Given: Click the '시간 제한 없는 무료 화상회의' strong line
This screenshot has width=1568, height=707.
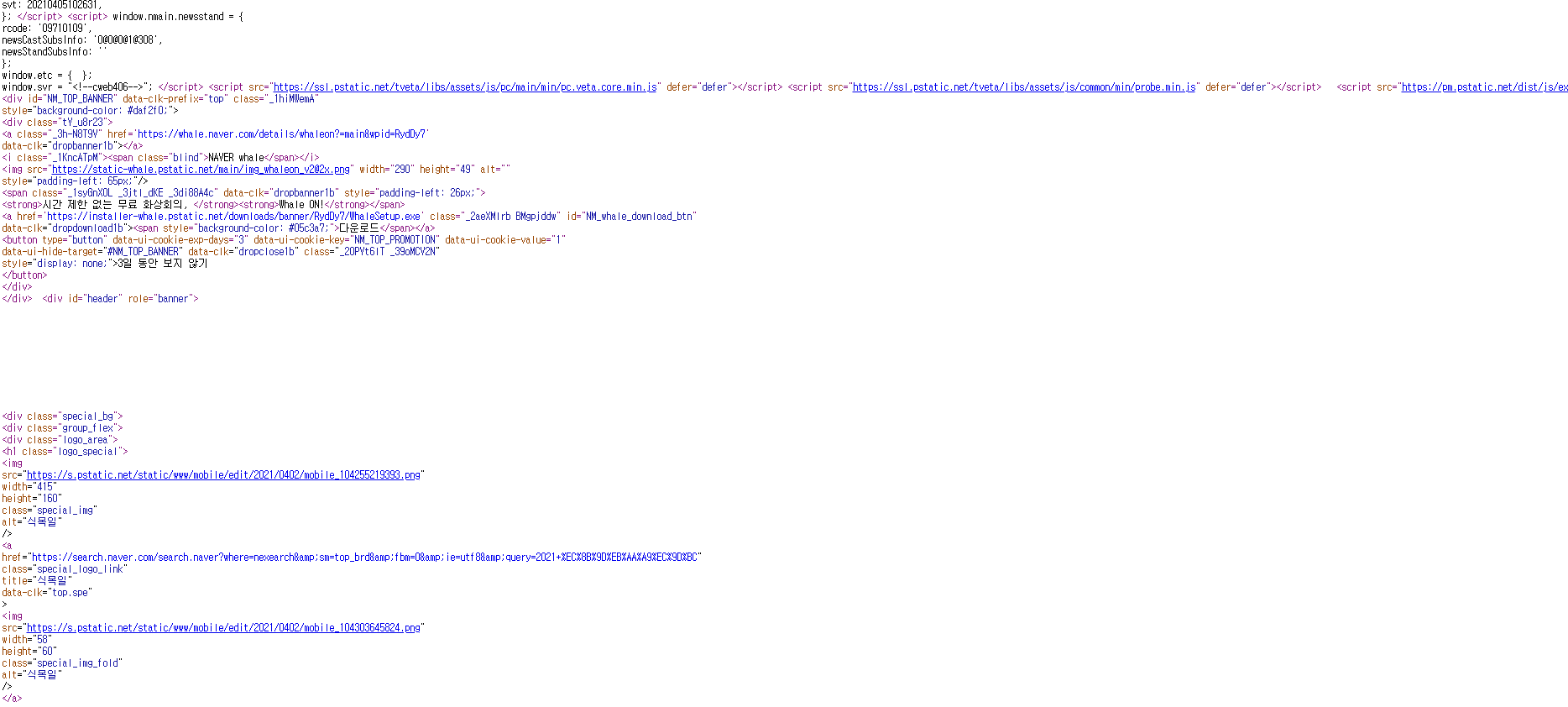Looking at the screenshot, I should (203, 205).
